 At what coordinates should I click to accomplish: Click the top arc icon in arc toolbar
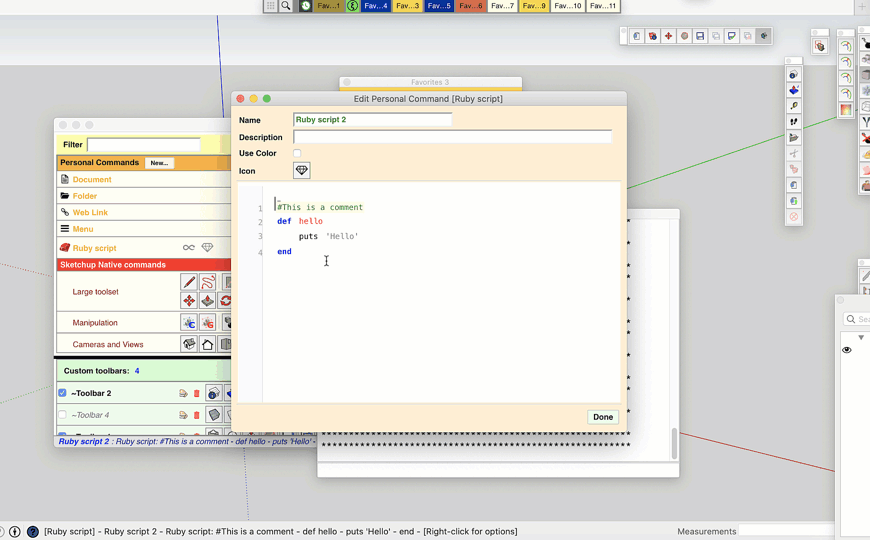(x=846, y=46)
